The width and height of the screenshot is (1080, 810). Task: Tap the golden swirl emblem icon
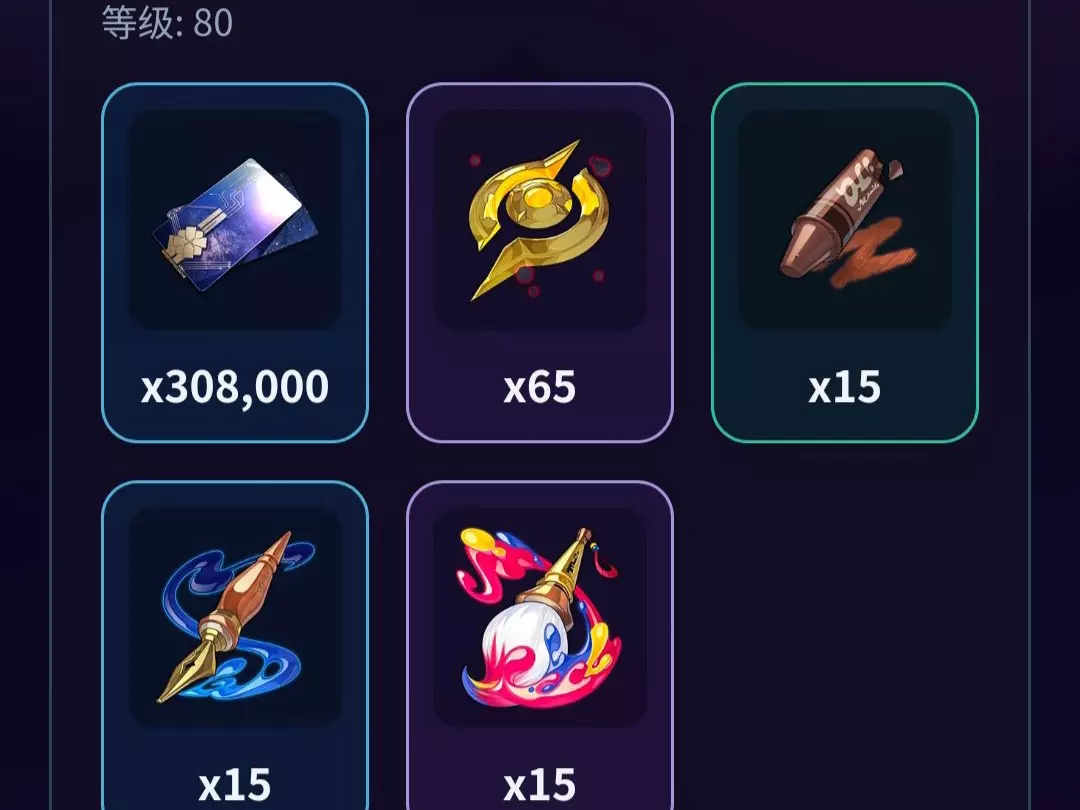(x=539, y=220)
